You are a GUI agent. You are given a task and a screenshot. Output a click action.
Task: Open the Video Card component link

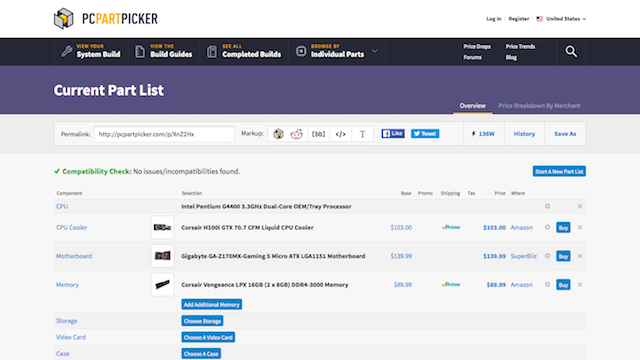click(71, 337)
